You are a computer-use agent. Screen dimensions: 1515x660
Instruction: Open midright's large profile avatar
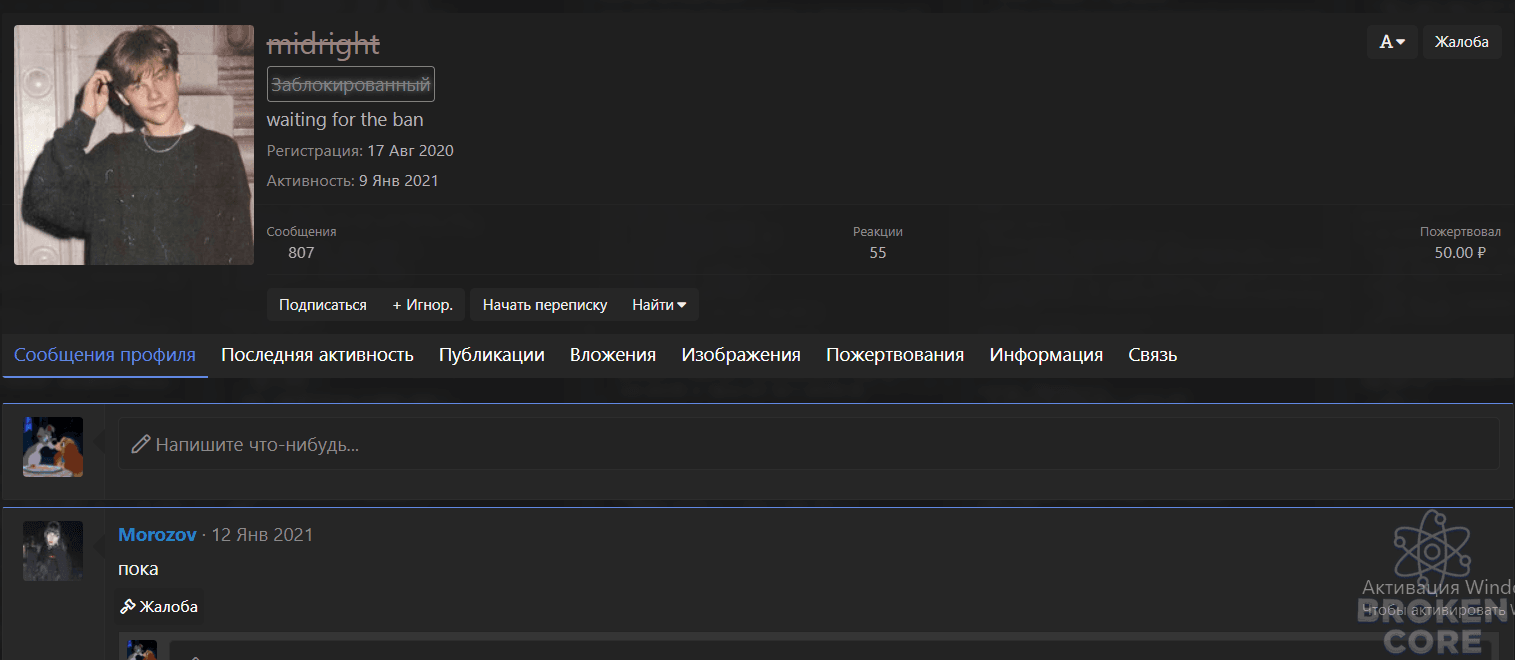point(134,145)
